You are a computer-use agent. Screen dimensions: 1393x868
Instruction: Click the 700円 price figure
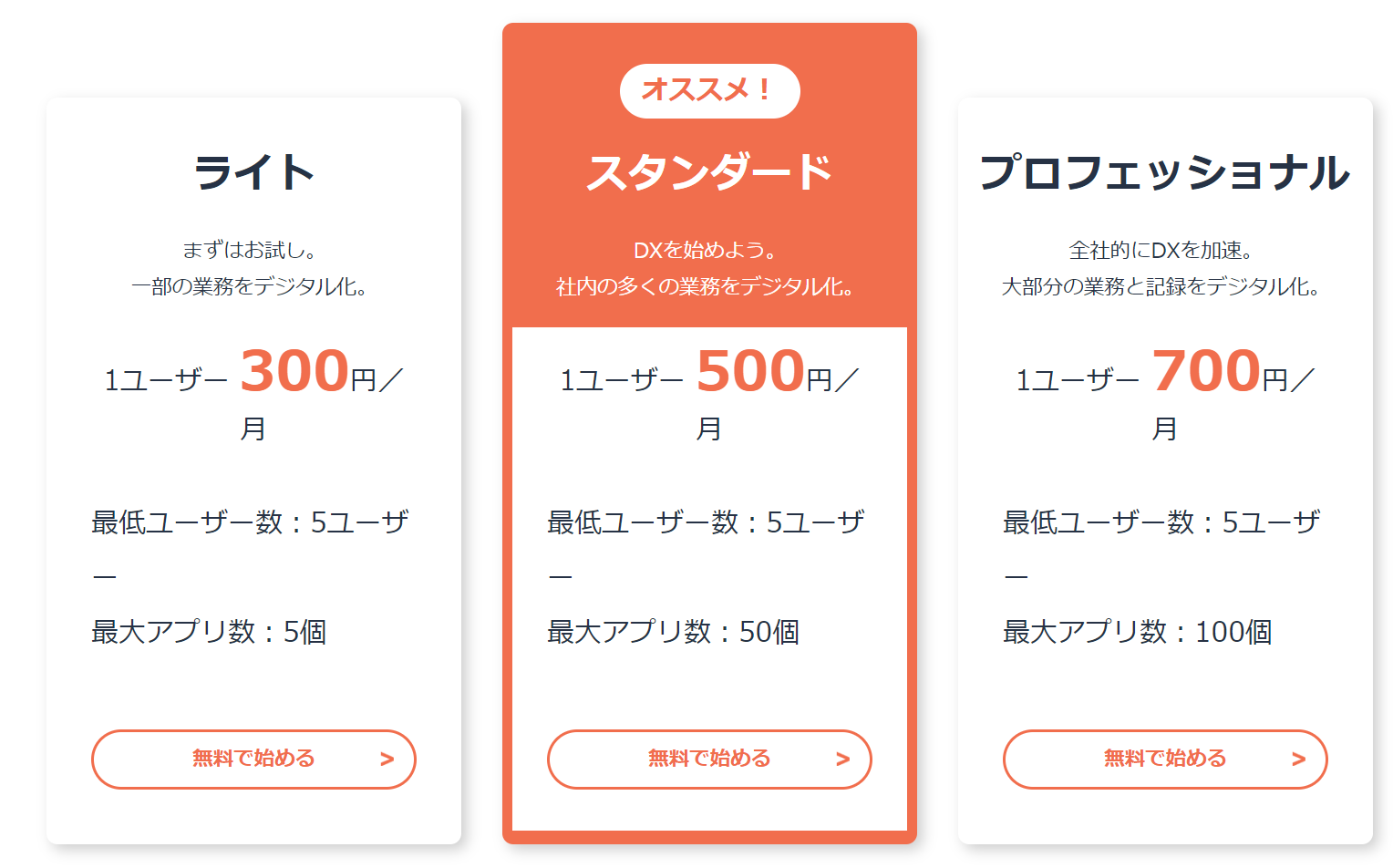coord(1207,372)
